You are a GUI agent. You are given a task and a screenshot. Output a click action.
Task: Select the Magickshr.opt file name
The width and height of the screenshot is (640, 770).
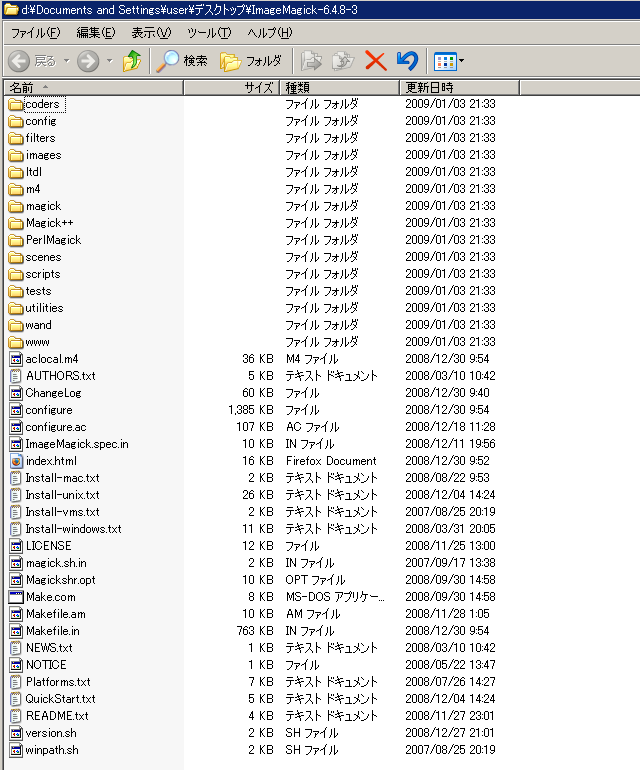[x=60, y=580]
